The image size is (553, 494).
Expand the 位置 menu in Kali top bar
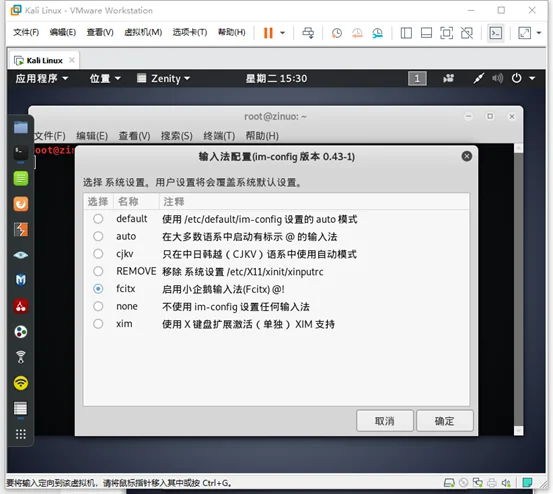[x=105, y=78]
